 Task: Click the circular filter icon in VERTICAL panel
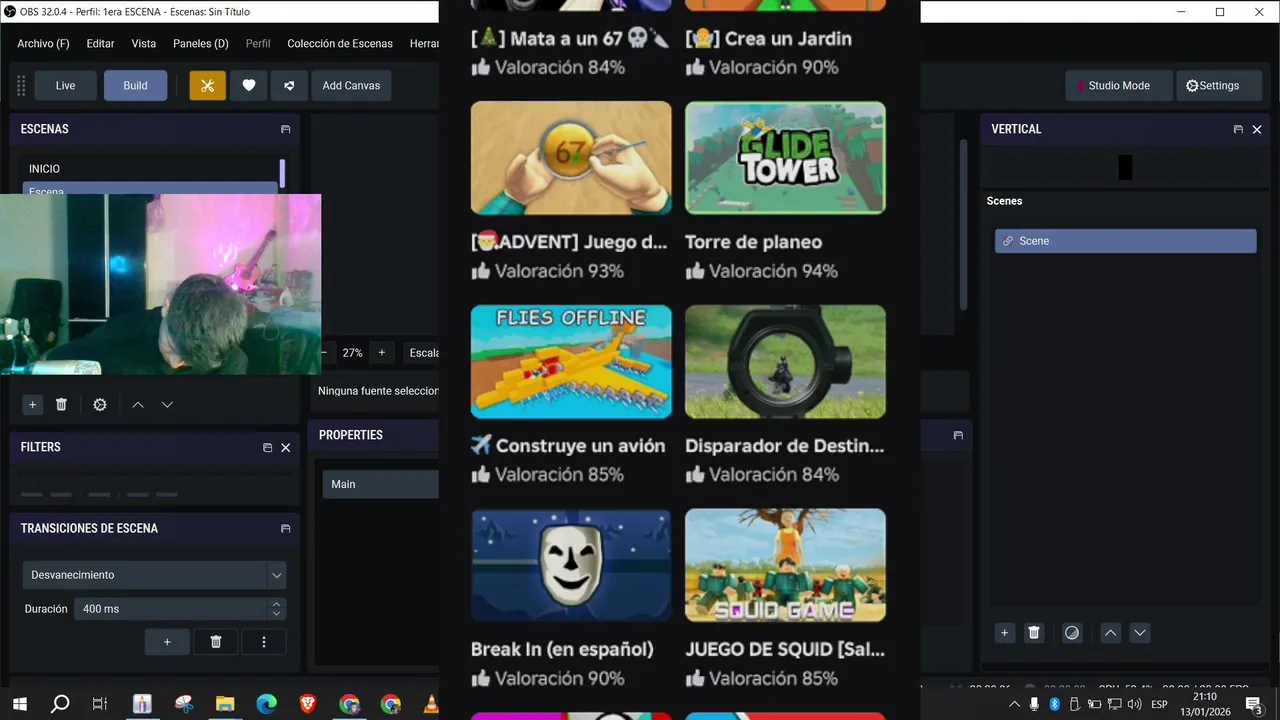1072,633
